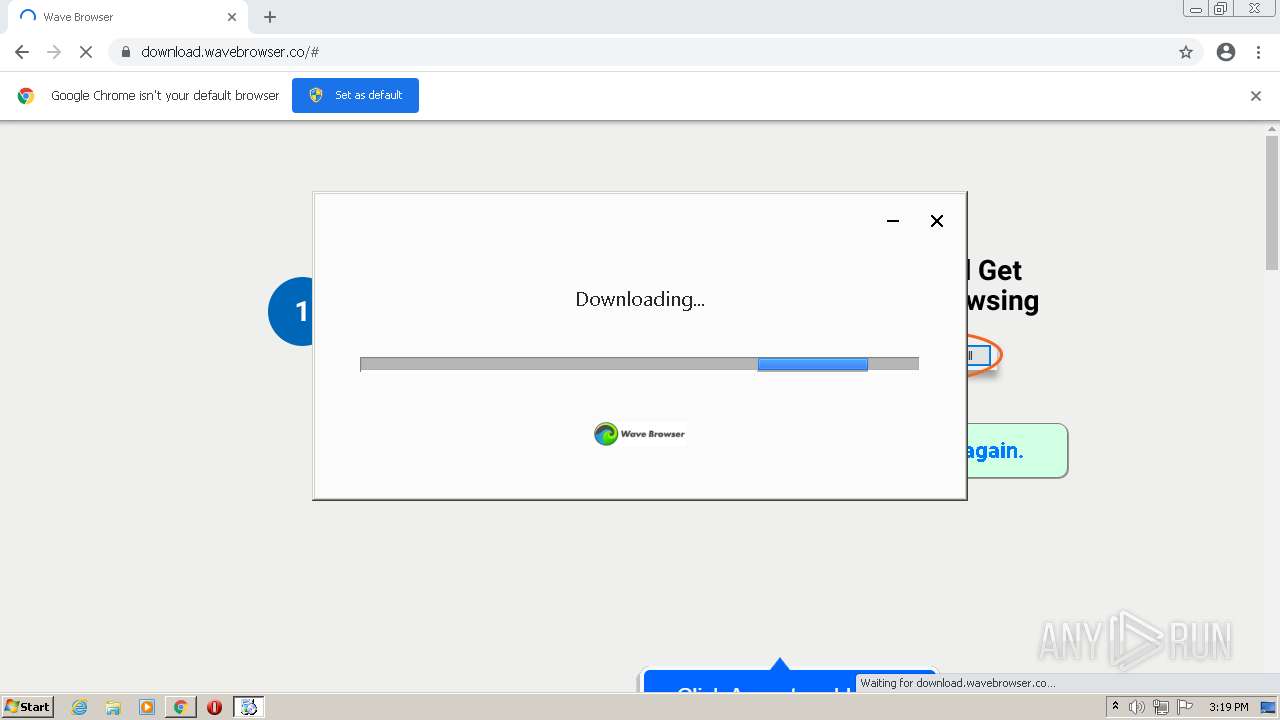Close the Wave Browser installer dialog
1280x720 pixels.
[937, 221]
